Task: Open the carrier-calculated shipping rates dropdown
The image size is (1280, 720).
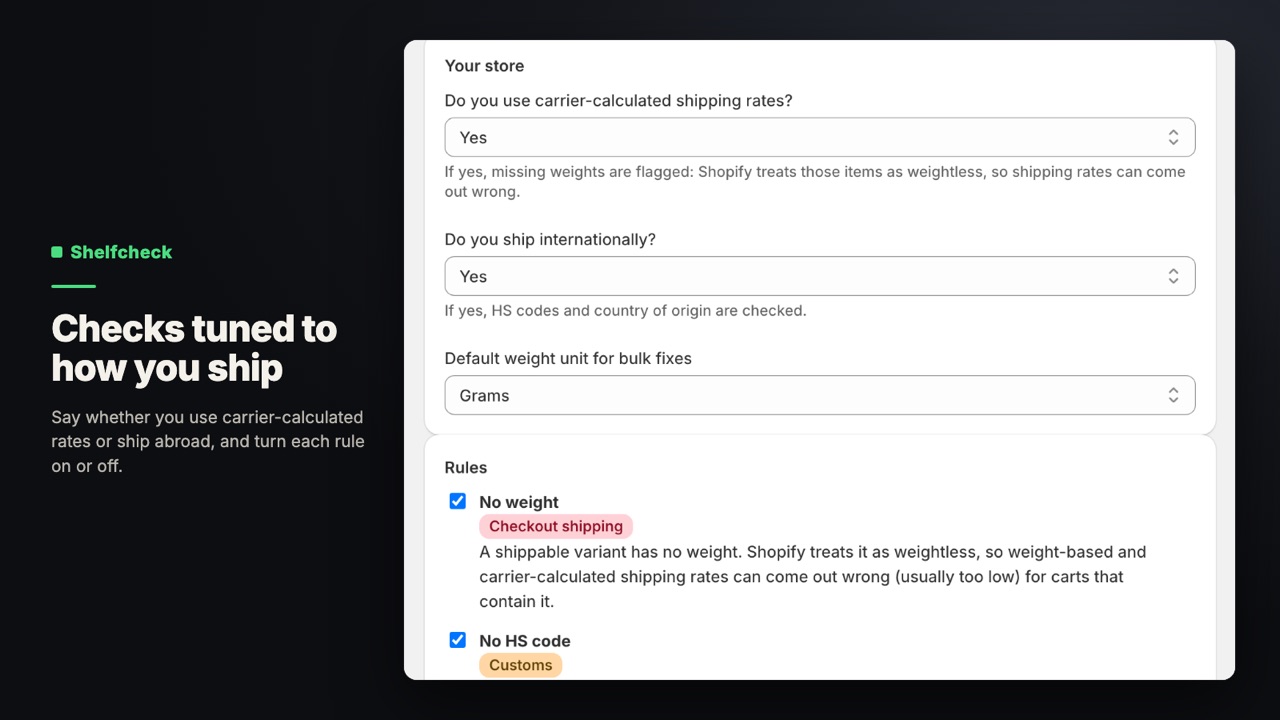Action: pos(820,137)
